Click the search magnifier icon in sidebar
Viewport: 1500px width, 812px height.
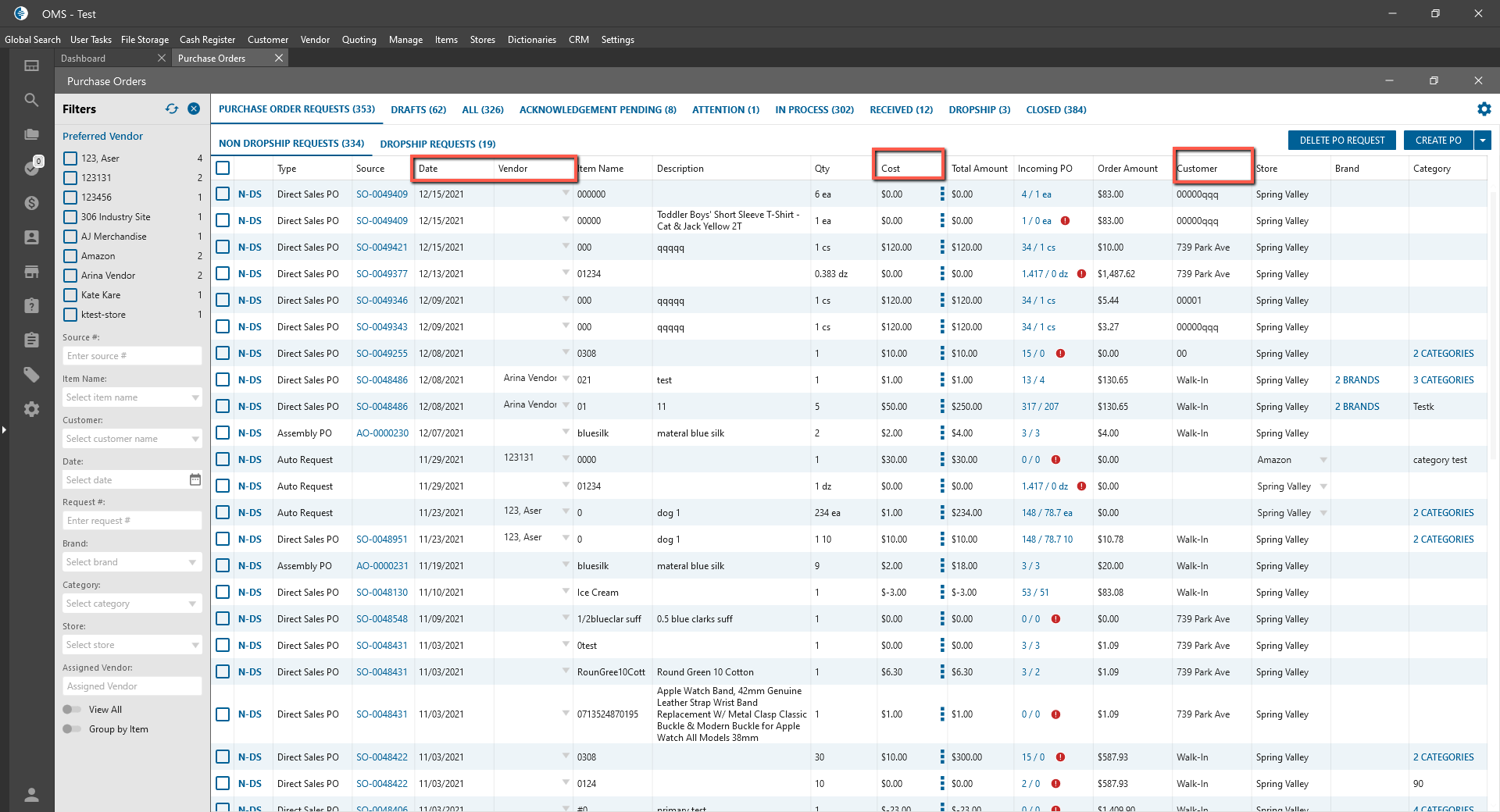click(x=31, y=100)
